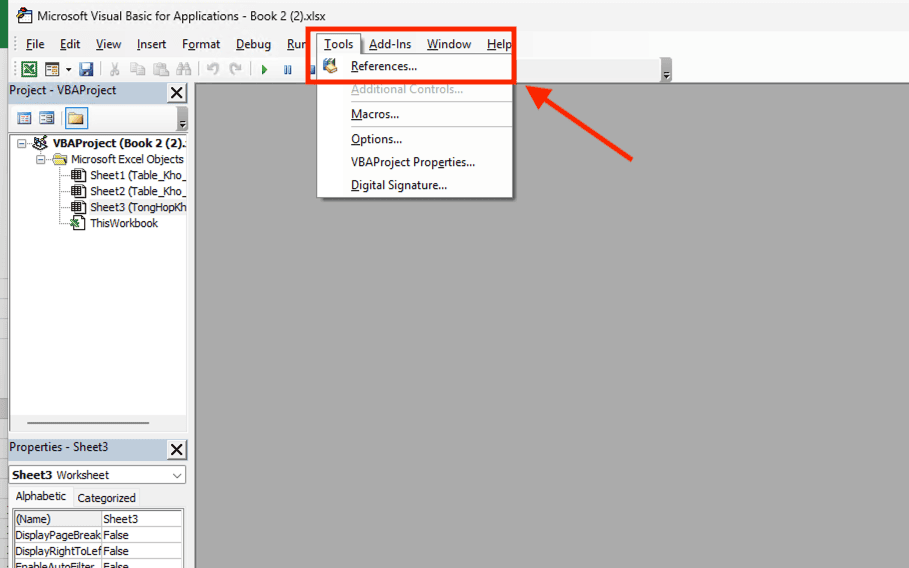The width and height of the screenshot is (909, 568).
Task: Close the open Tools menu
Action: click(339, 44)
